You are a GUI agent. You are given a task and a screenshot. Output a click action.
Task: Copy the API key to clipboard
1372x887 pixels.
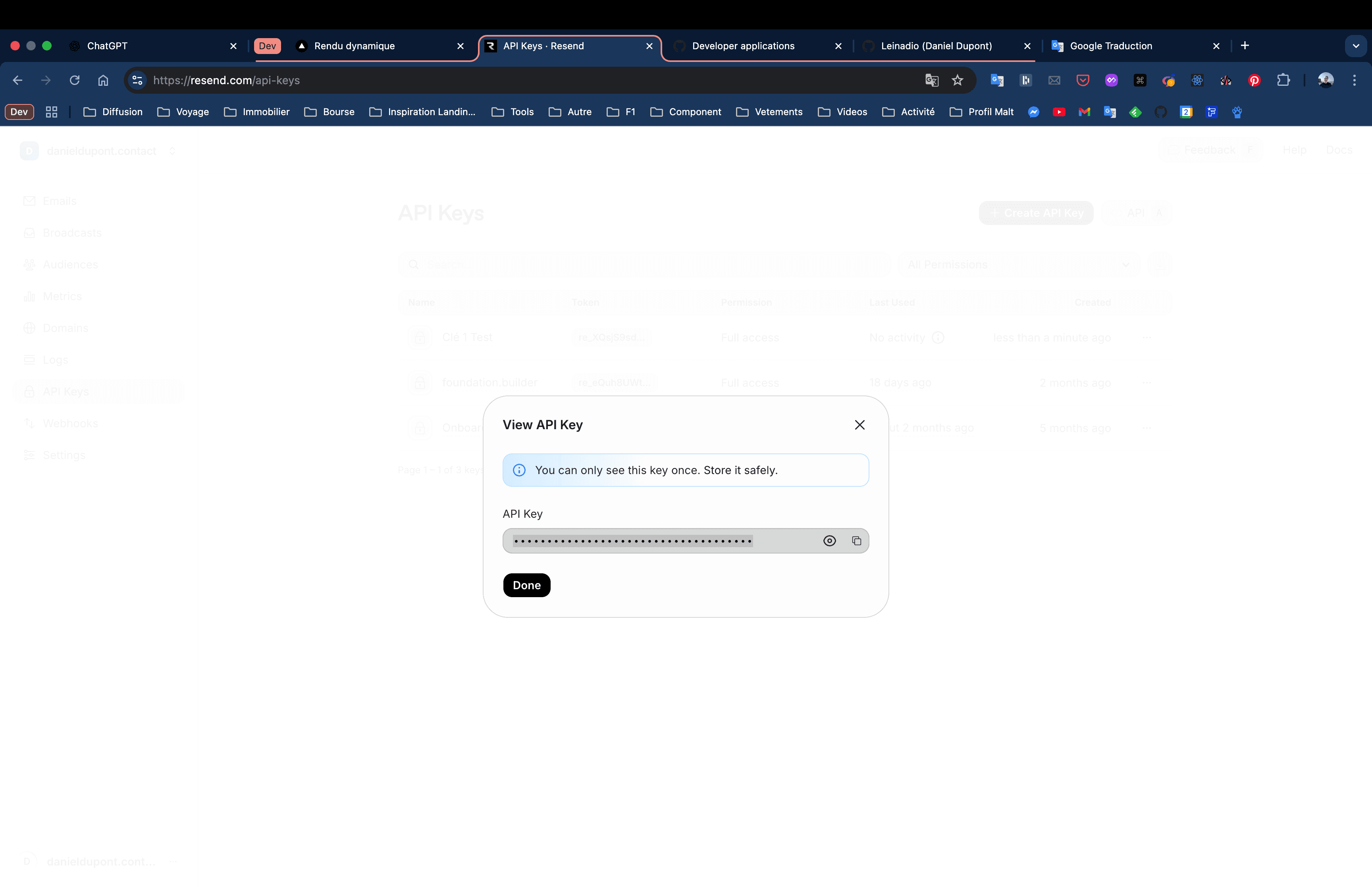856,541
